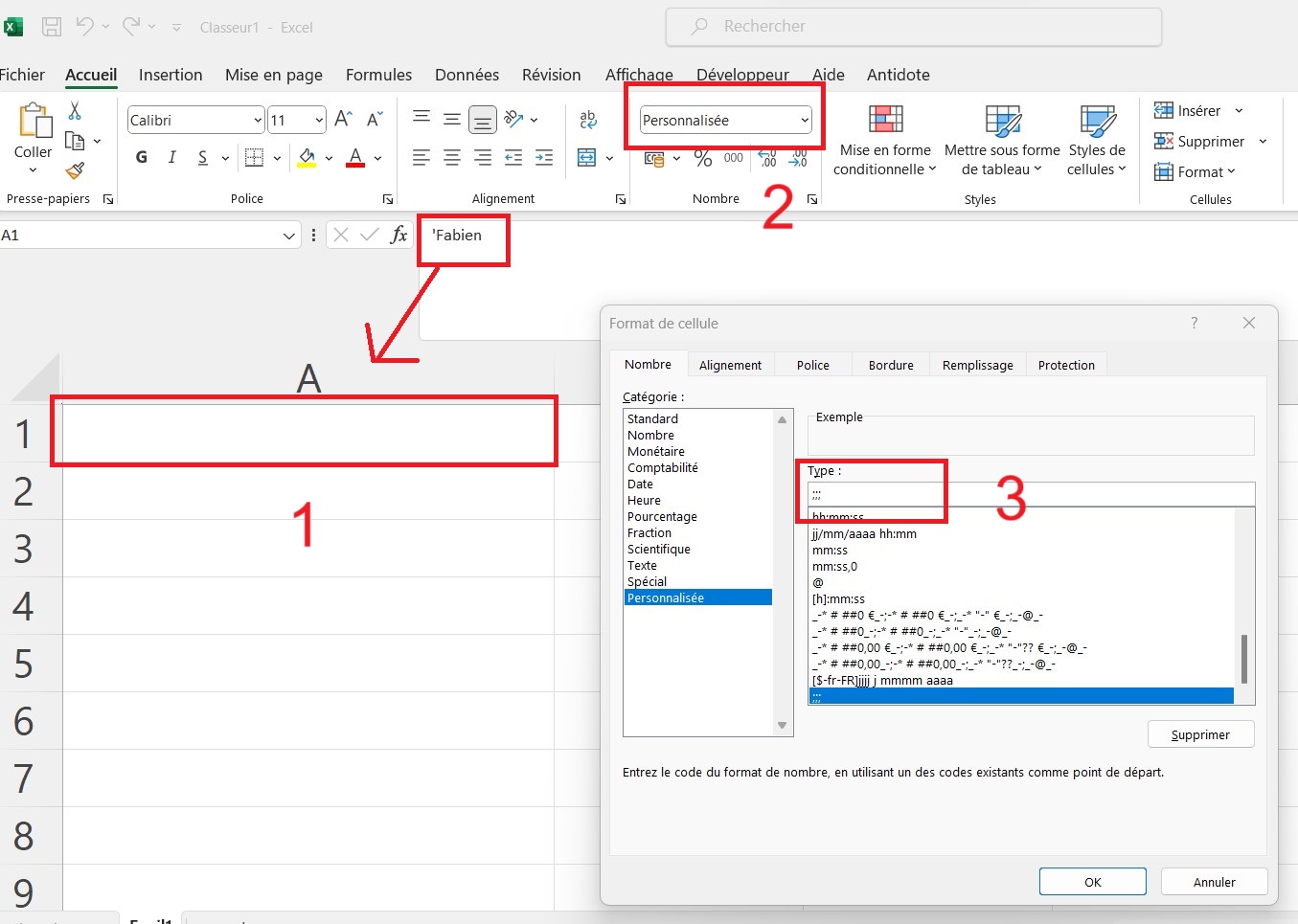The height and width of the screenshot is (924, 1298).
Task: Confirm the format with OK
Action: point(1092,881)
